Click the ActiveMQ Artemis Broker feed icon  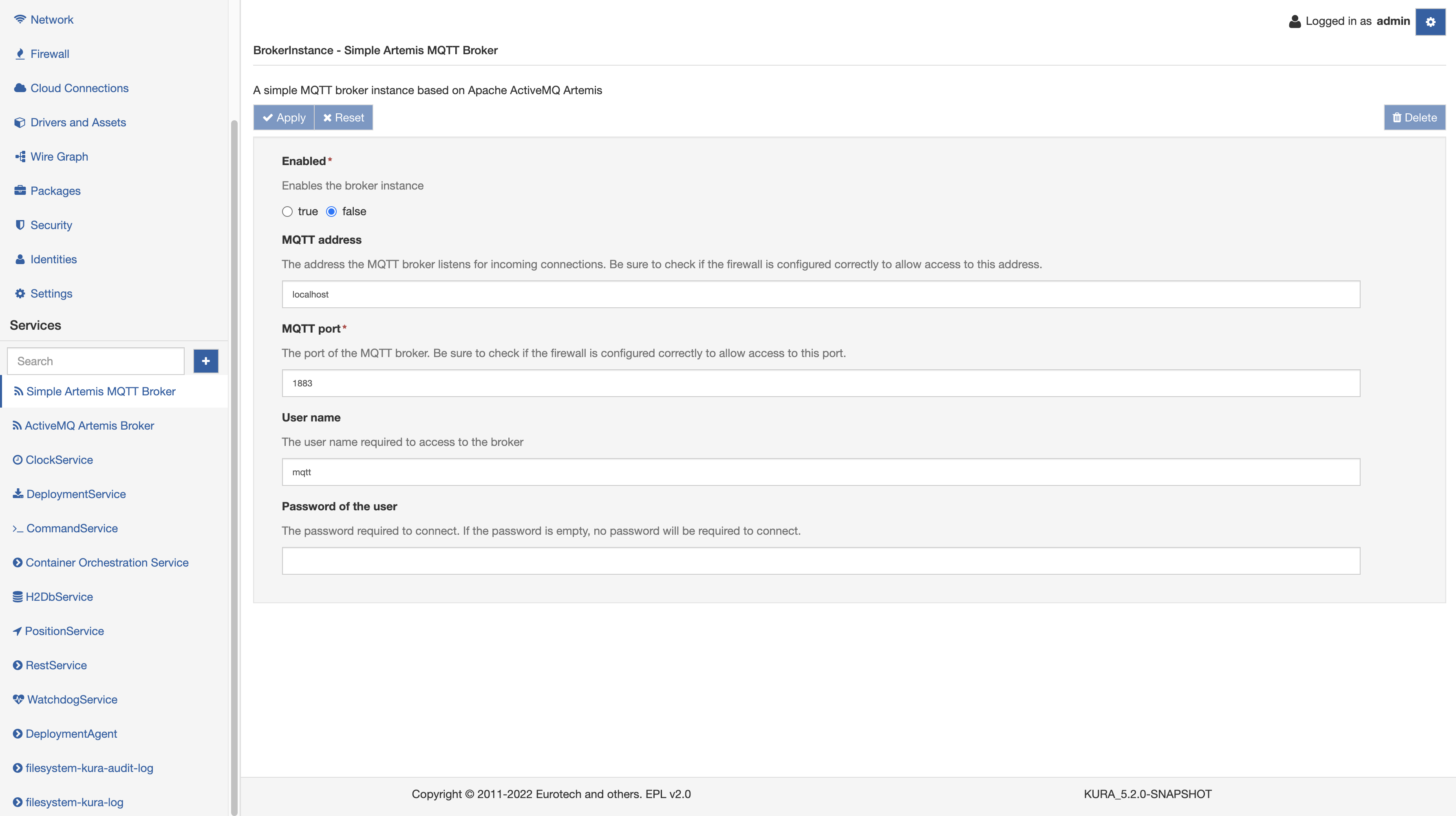pos(17,426)
